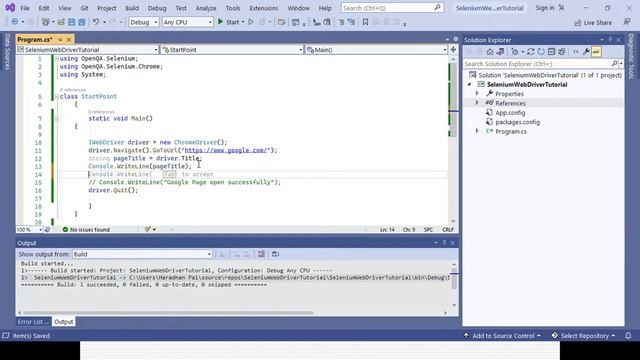
Task: Click the Output panel horizontal scrollbar
Action: 168,313
